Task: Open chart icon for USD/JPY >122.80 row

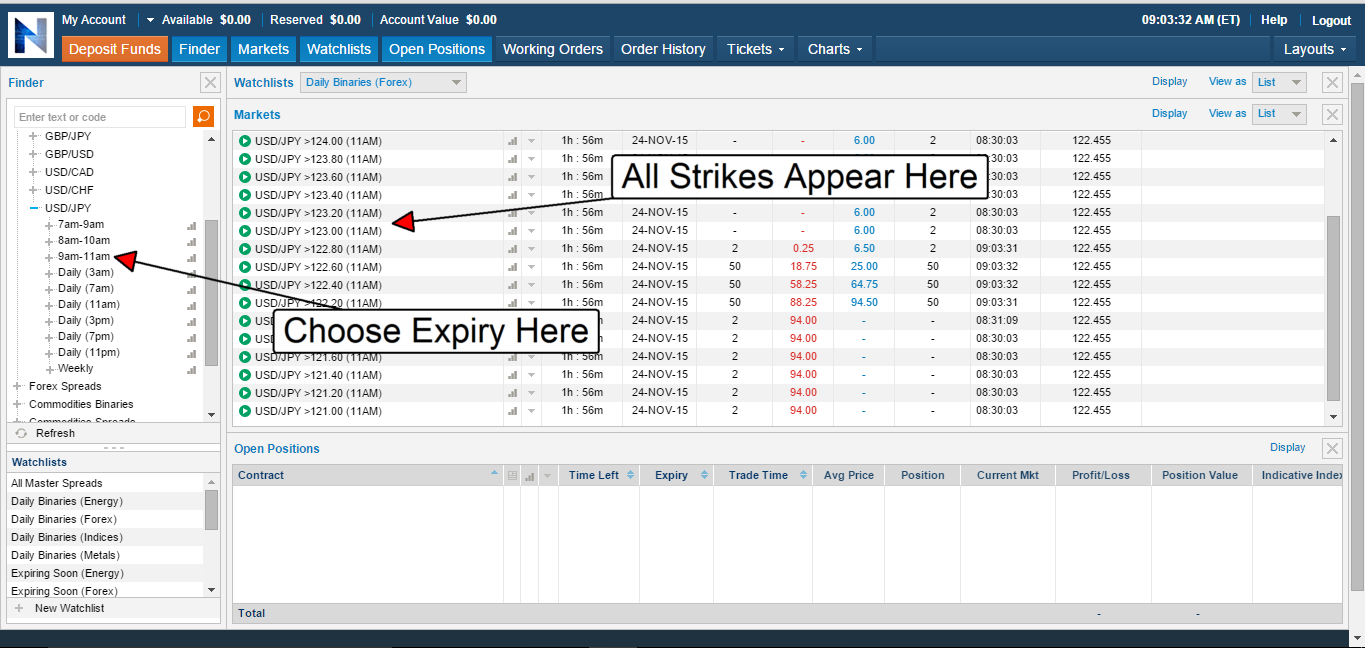Action: tap(513, 249)
